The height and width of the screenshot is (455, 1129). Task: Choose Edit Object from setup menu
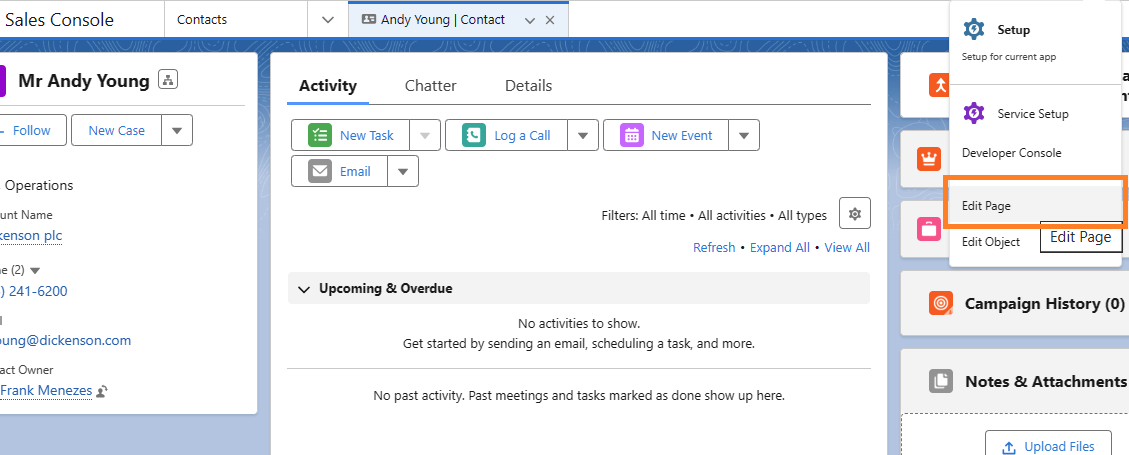tap(991, 242)
